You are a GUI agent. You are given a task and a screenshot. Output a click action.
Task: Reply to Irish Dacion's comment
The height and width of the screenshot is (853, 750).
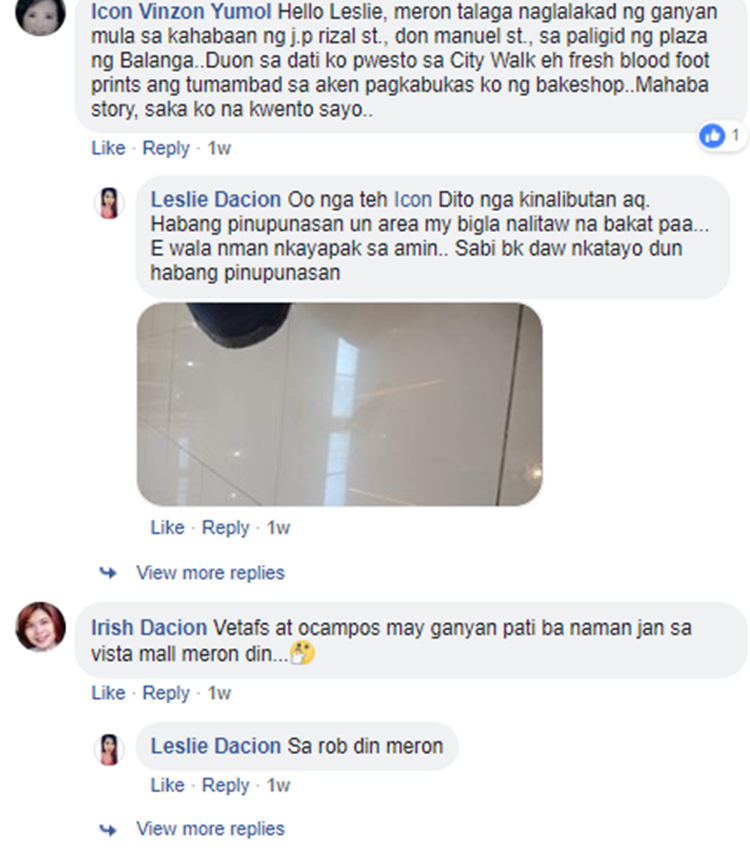point(166,693)
